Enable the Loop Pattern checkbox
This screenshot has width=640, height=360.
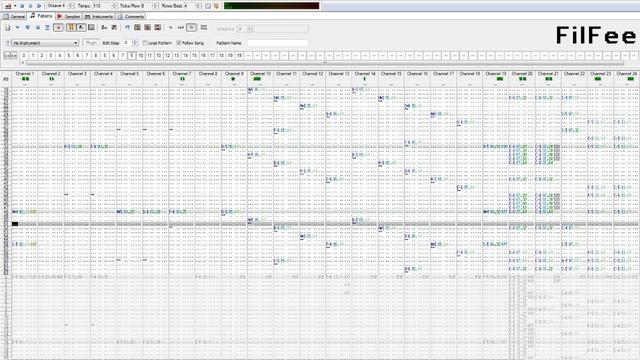[145, 43]
